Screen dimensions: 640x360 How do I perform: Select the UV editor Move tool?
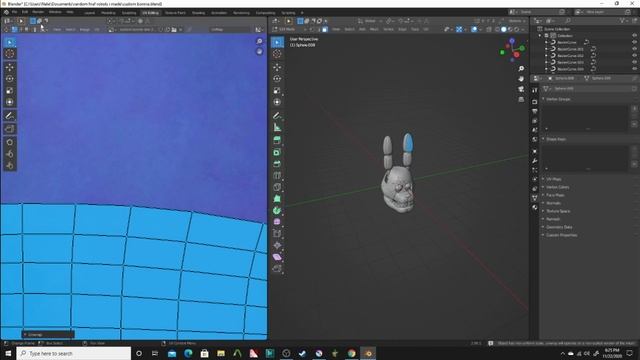(x=10, y=67)
